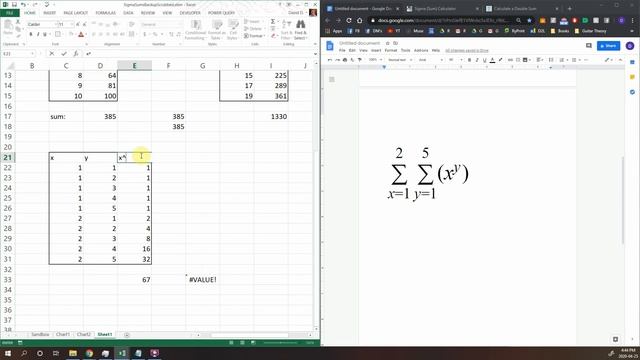Viewport: 640px width, 360px height.
Task: Open comment history in Google Docs
Action: pos(589,46)
